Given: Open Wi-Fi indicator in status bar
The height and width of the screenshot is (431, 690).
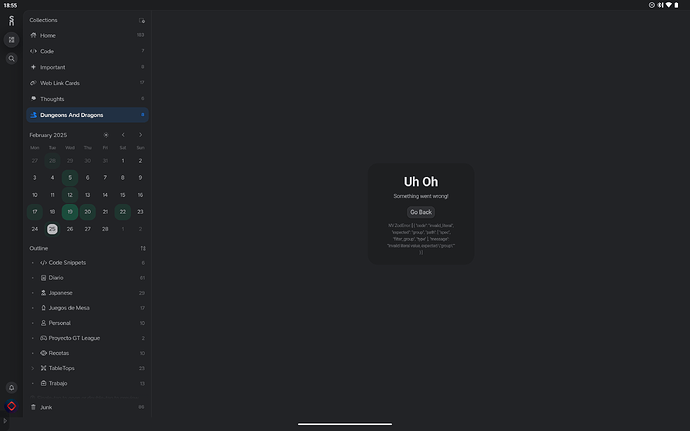Looking at the screenshot, I should pyautogui.click(x=668, y=5).
